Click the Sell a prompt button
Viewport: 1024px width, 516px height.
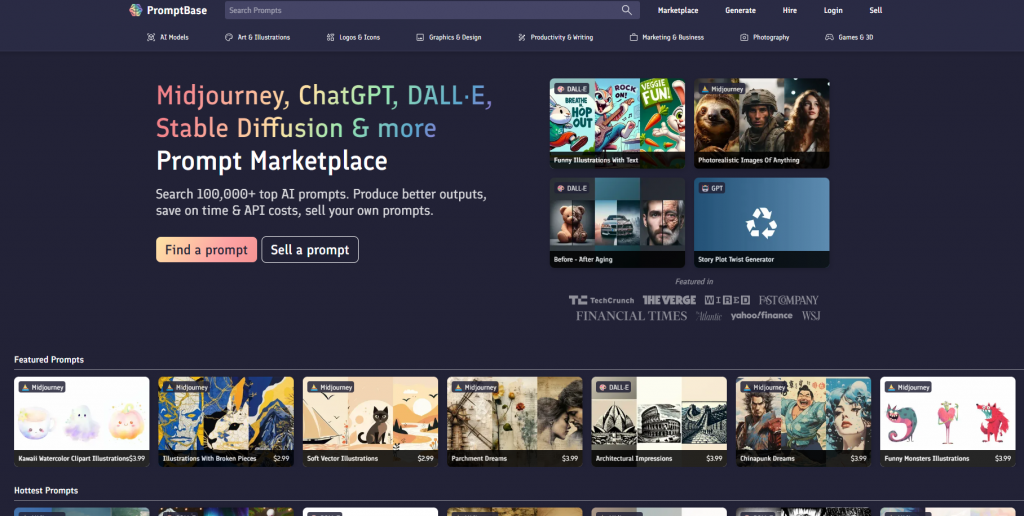click(310, 250)
